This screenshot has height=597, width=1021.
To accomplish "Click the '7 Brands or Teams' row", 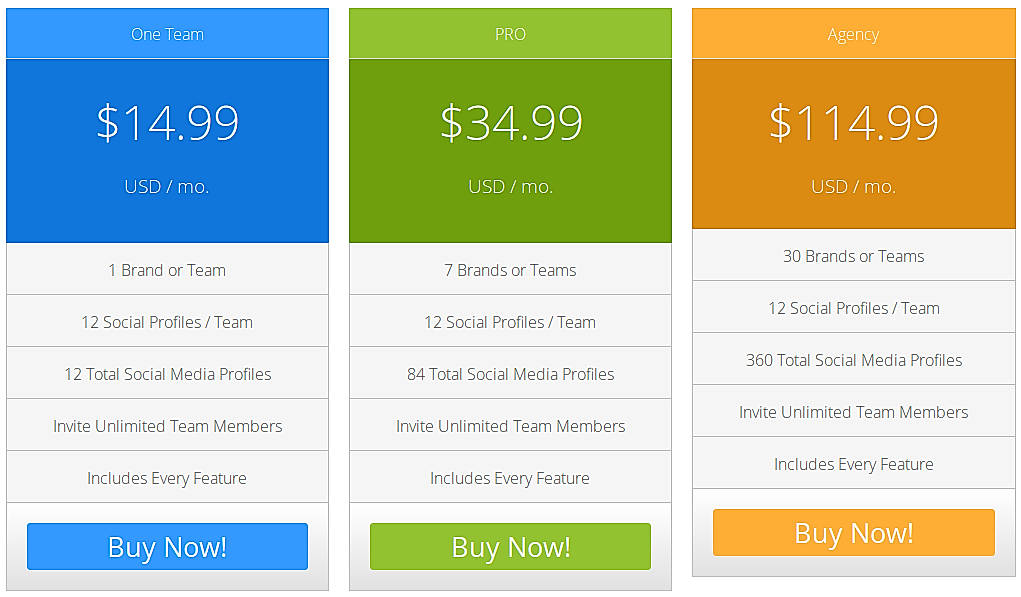I will tap(510, 269).
